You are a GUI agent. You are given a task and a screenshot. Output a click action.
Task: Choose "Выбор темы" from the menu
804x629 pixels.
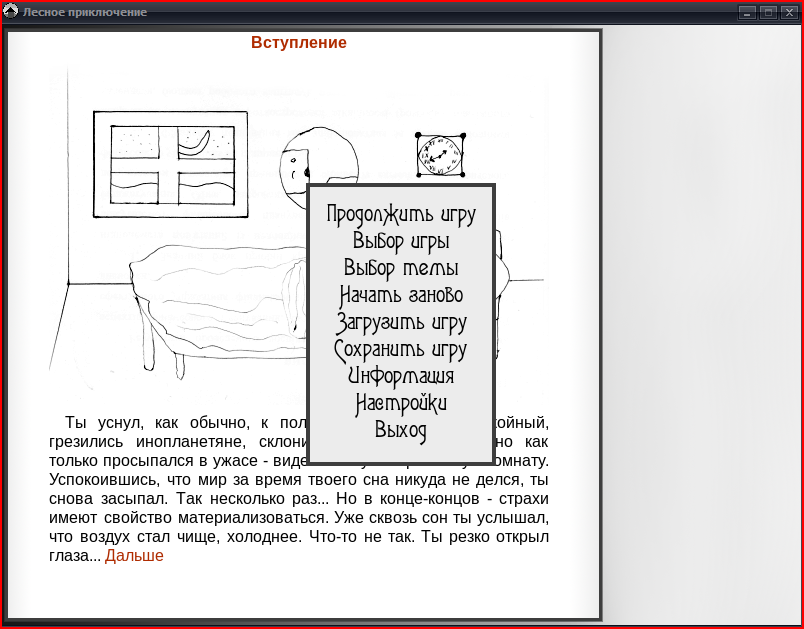(x=401, y=268)
